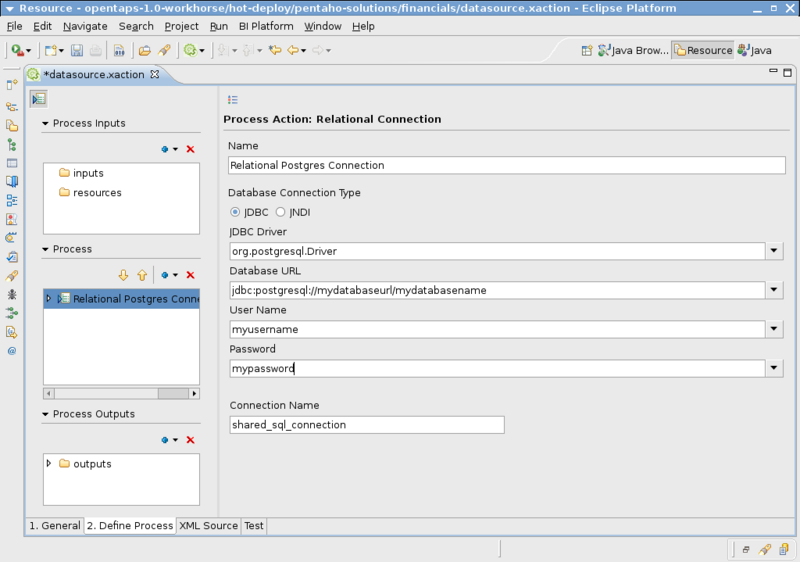Open the JDBC Driver dropdown arrow

pyautogui.click(x=774, y=251)
